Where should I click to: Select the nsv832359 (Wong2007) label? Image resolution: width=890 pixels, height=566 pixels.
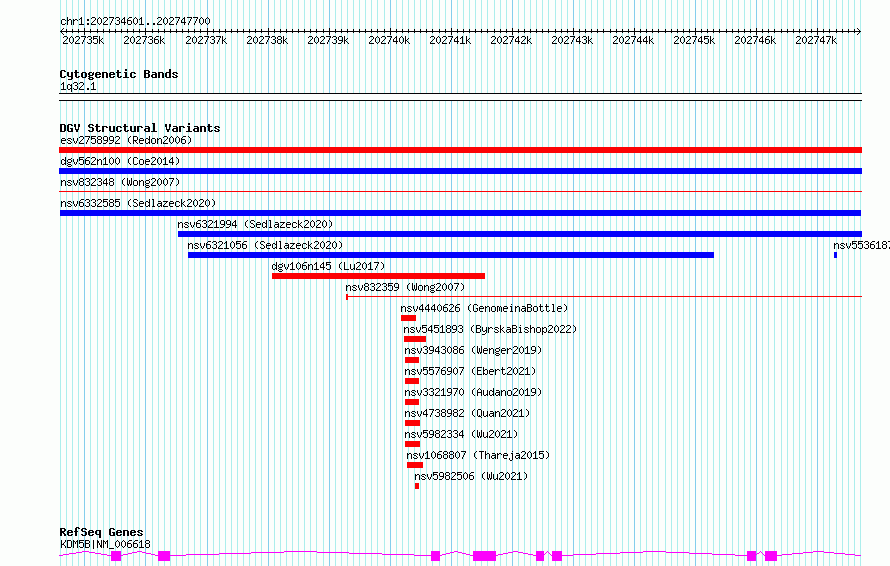[405, 287]
